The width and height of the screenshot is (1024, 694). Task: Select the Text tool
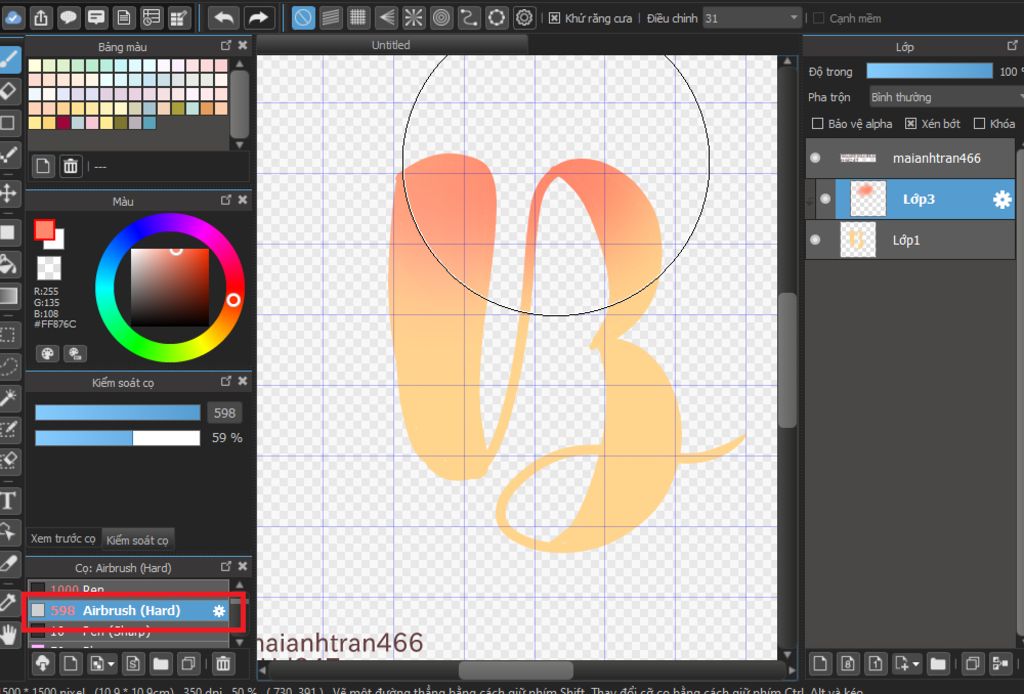click(8, 501)
